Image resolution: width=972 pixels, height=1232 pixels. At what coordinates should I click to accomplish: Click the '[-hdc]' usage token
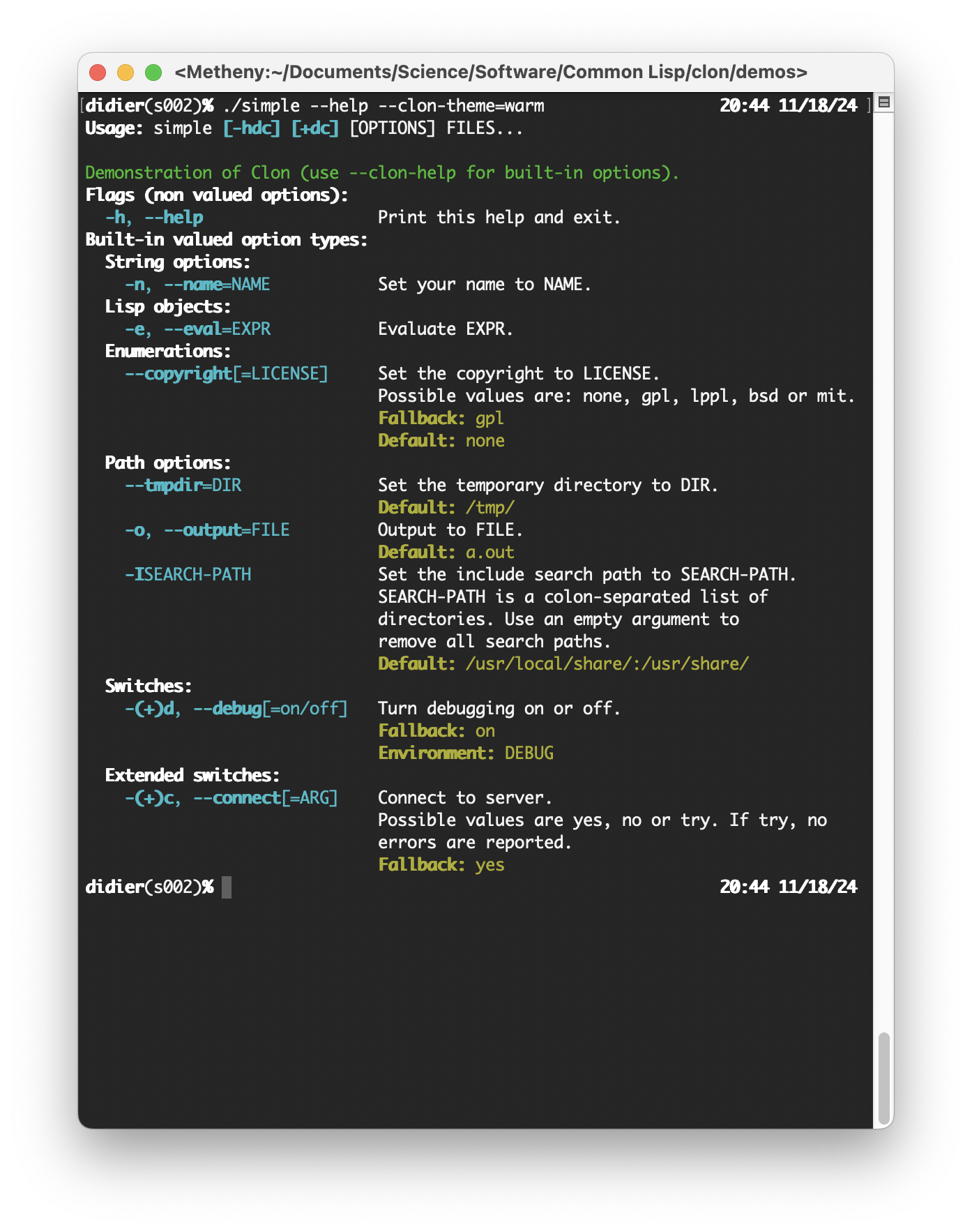tap(252, 128)
